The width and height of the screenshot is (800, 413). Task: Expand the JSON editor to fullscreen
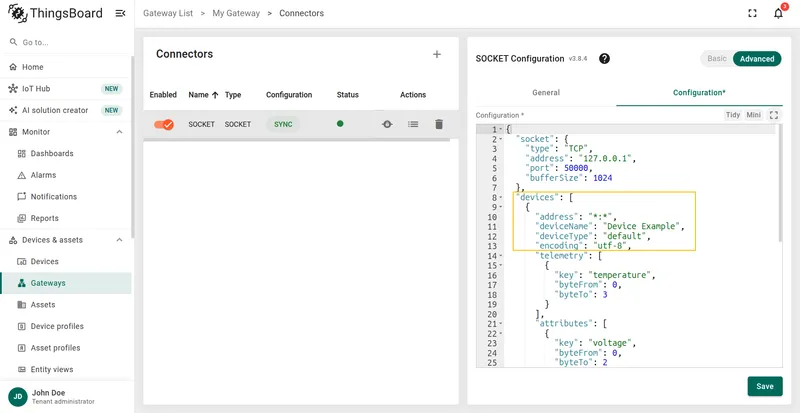[x=774, y=115]
